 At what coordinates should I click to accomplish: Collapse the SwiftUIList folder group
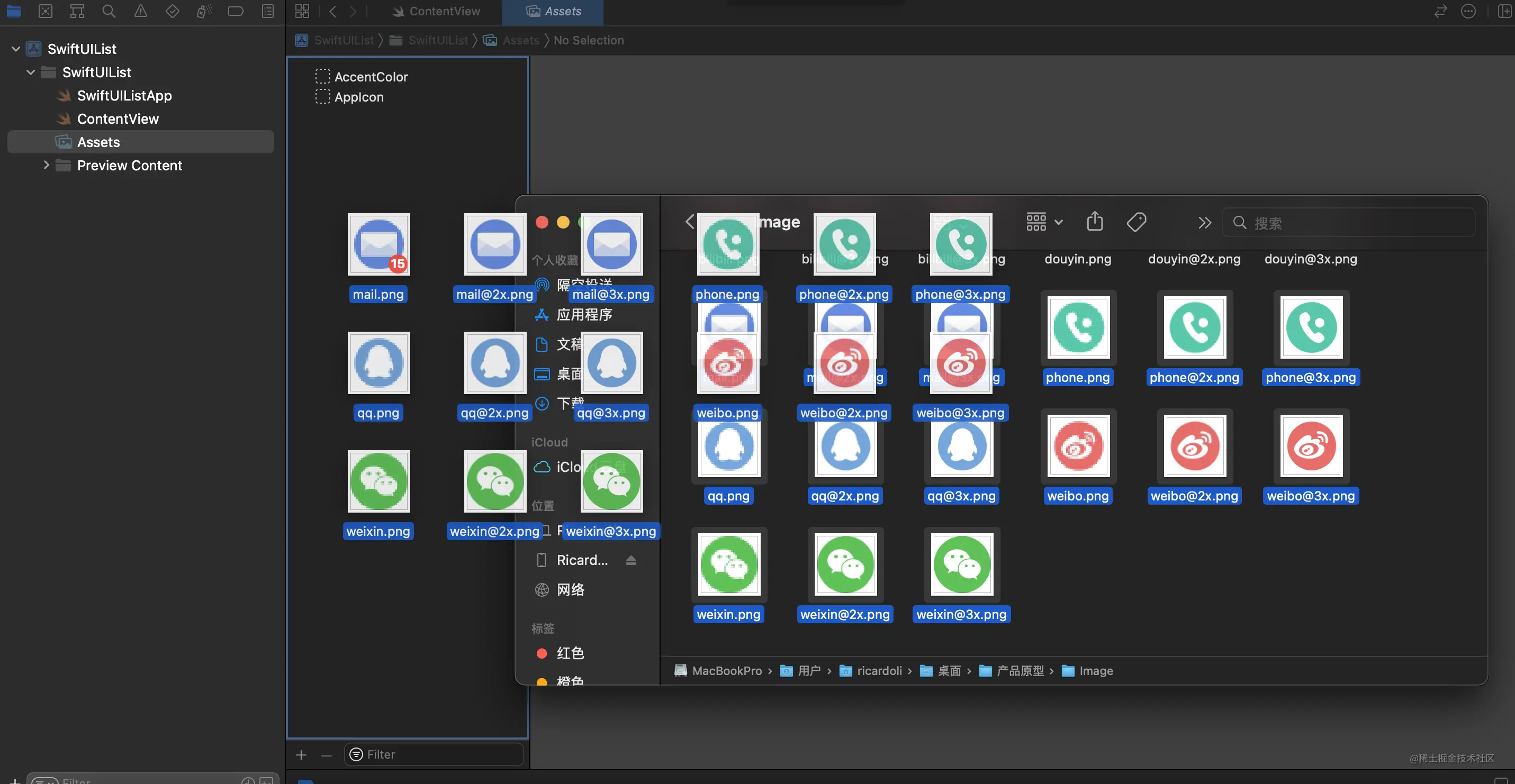pos(31,72)
